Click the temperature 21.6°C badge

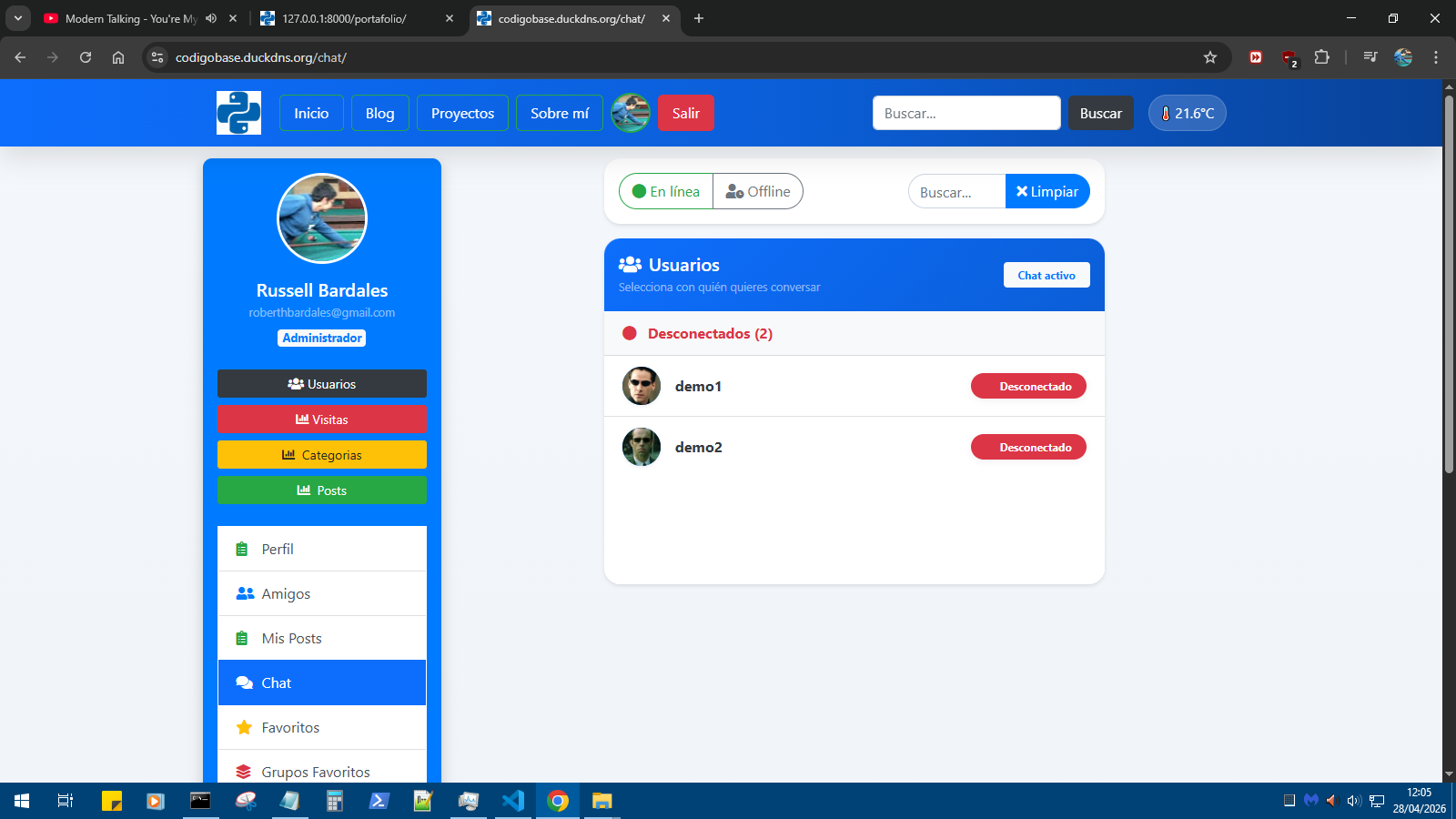(x=1187, y=113)
